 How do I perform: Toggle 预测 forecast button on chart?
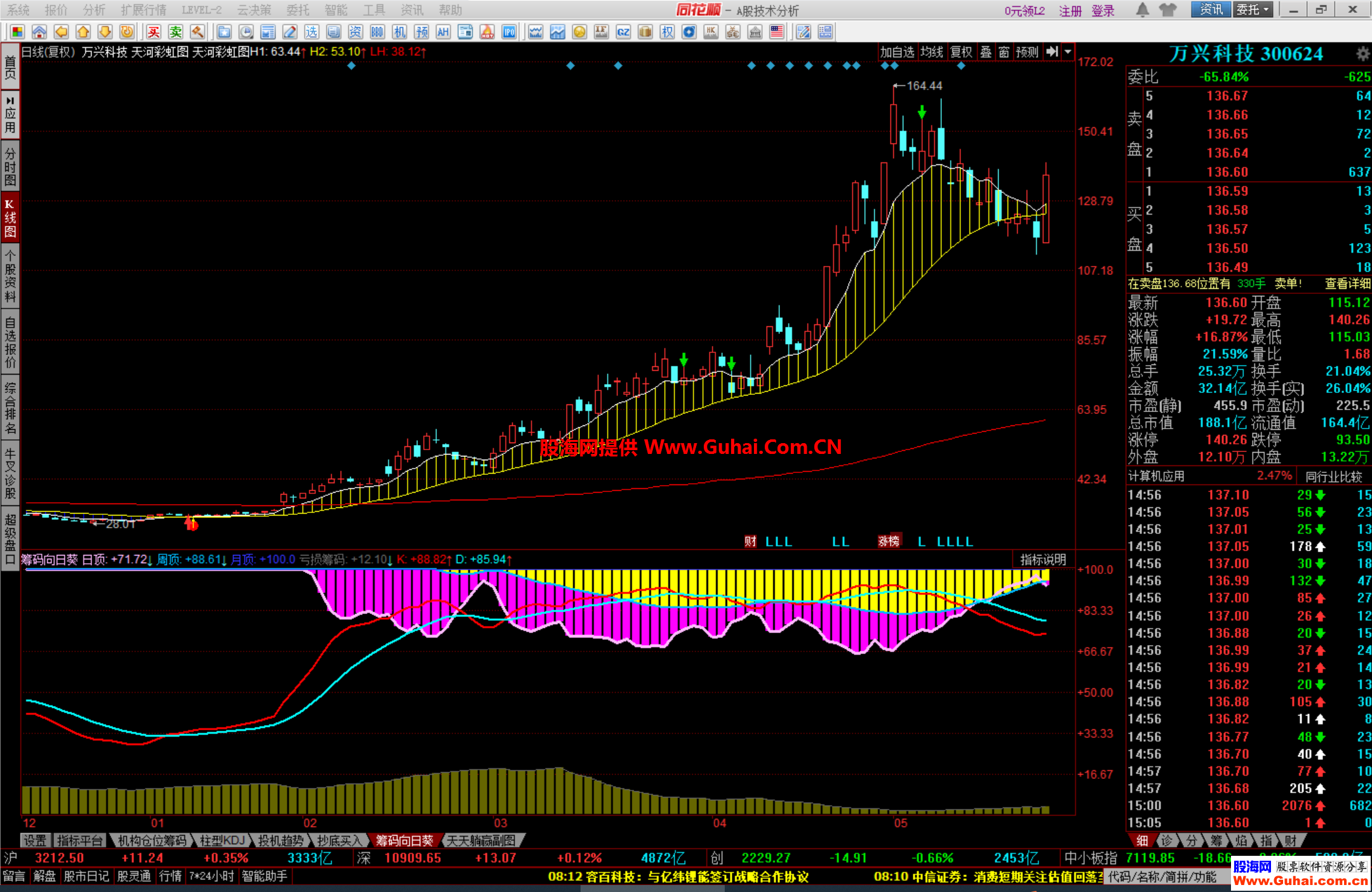coord(1027,52)
